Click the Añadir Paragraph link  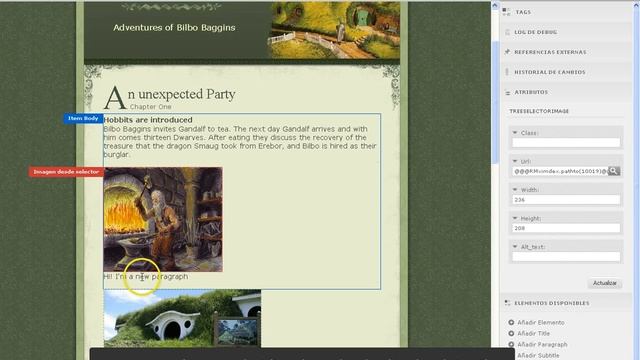coord(542,344)
